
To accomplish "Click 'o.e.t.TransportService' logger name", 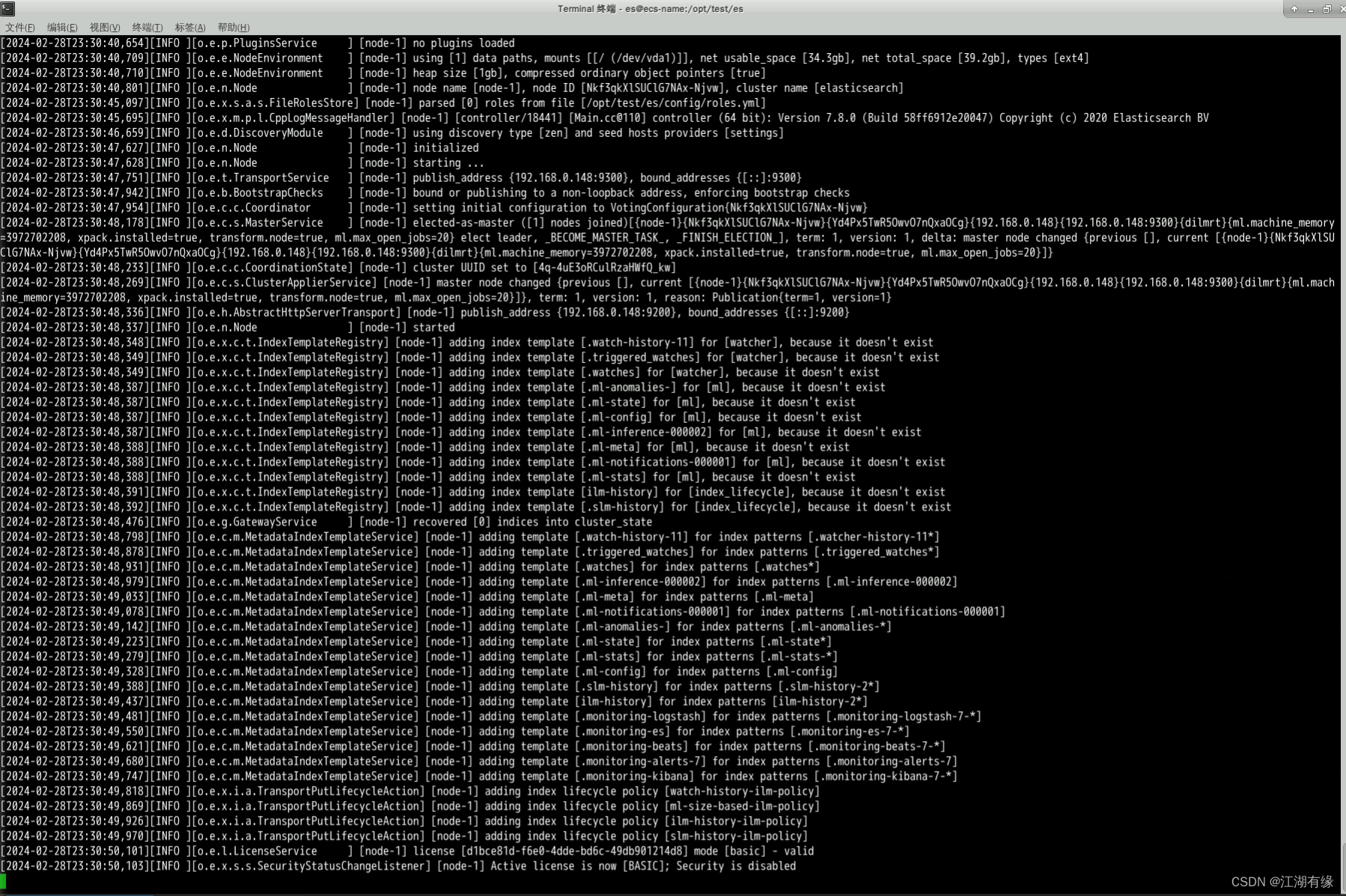I will (x=263, y=178).
